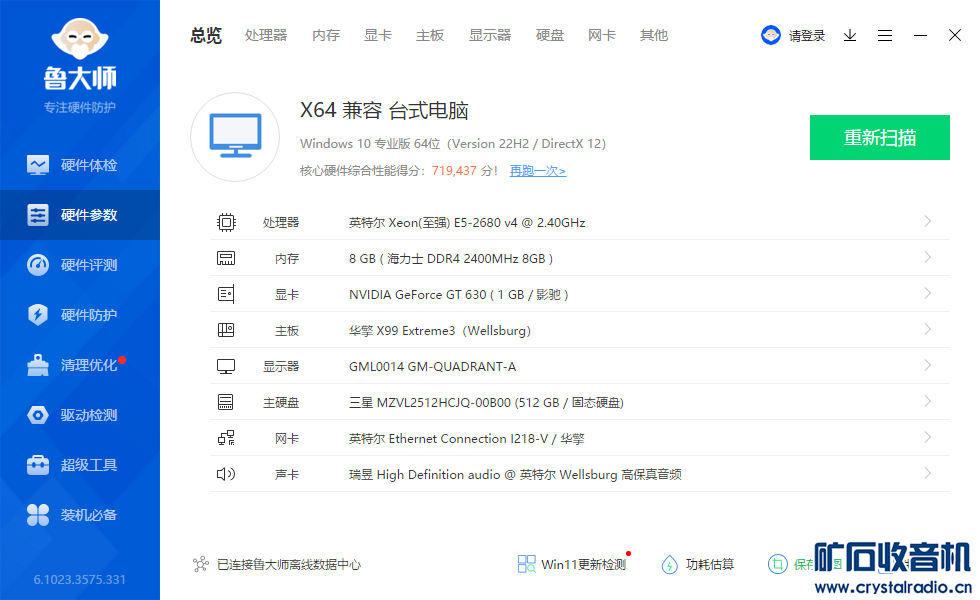This screenshot has height=600, width=980.
Task: Click the score value 719,437
Action: [454, 171]
